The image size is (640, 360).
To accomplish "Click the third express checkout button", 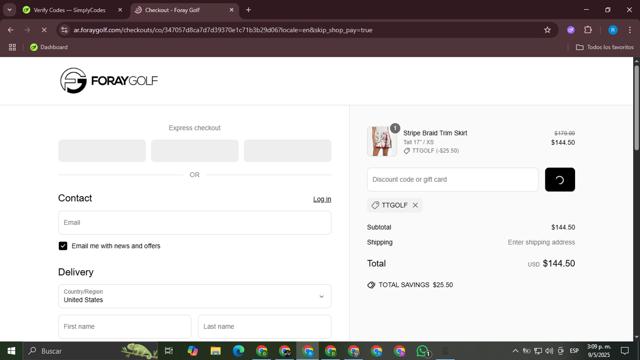I will pos(288,151).
